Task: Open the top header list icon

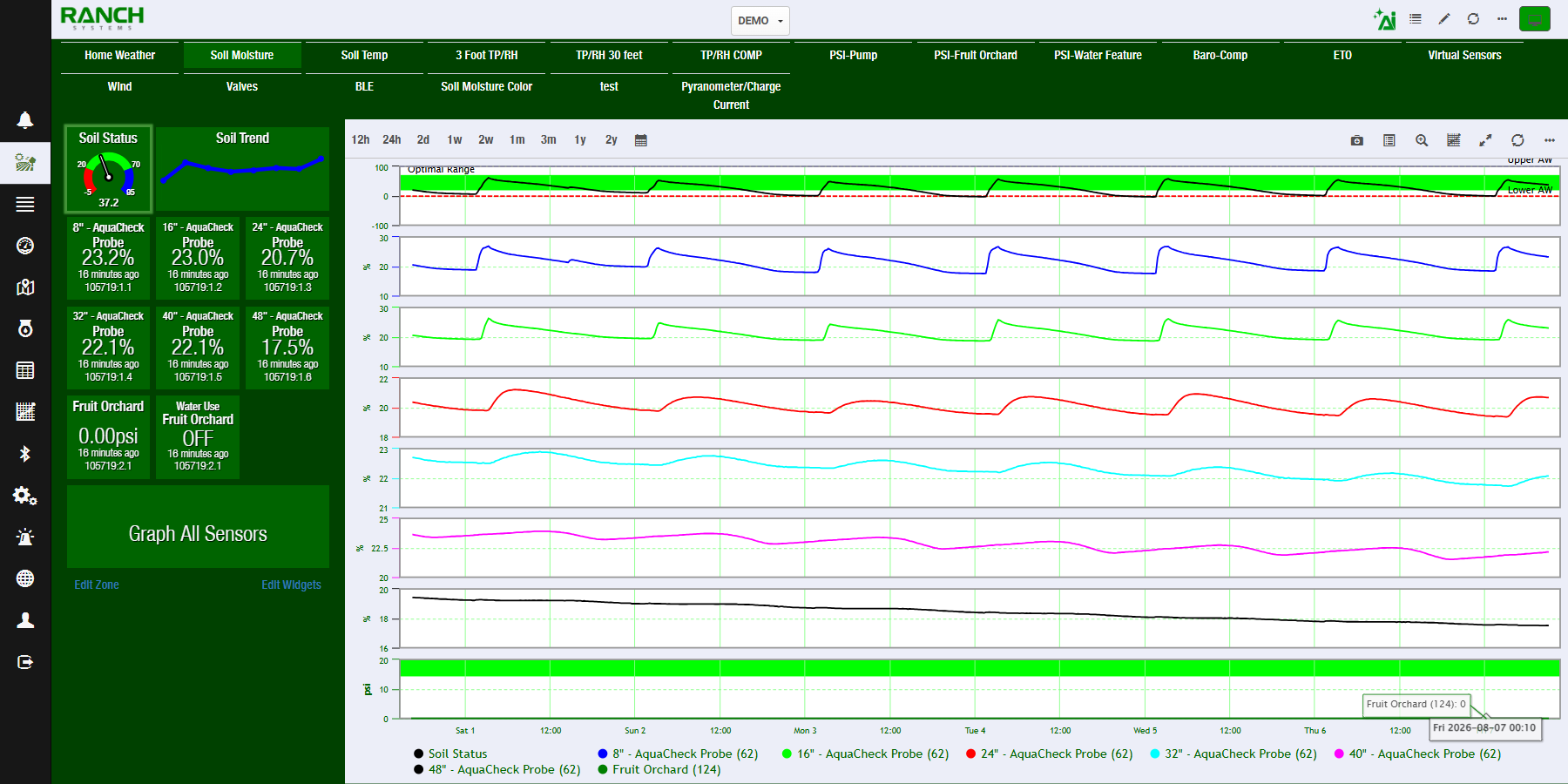Action: pyautogui.click(x=1416, y=18)
